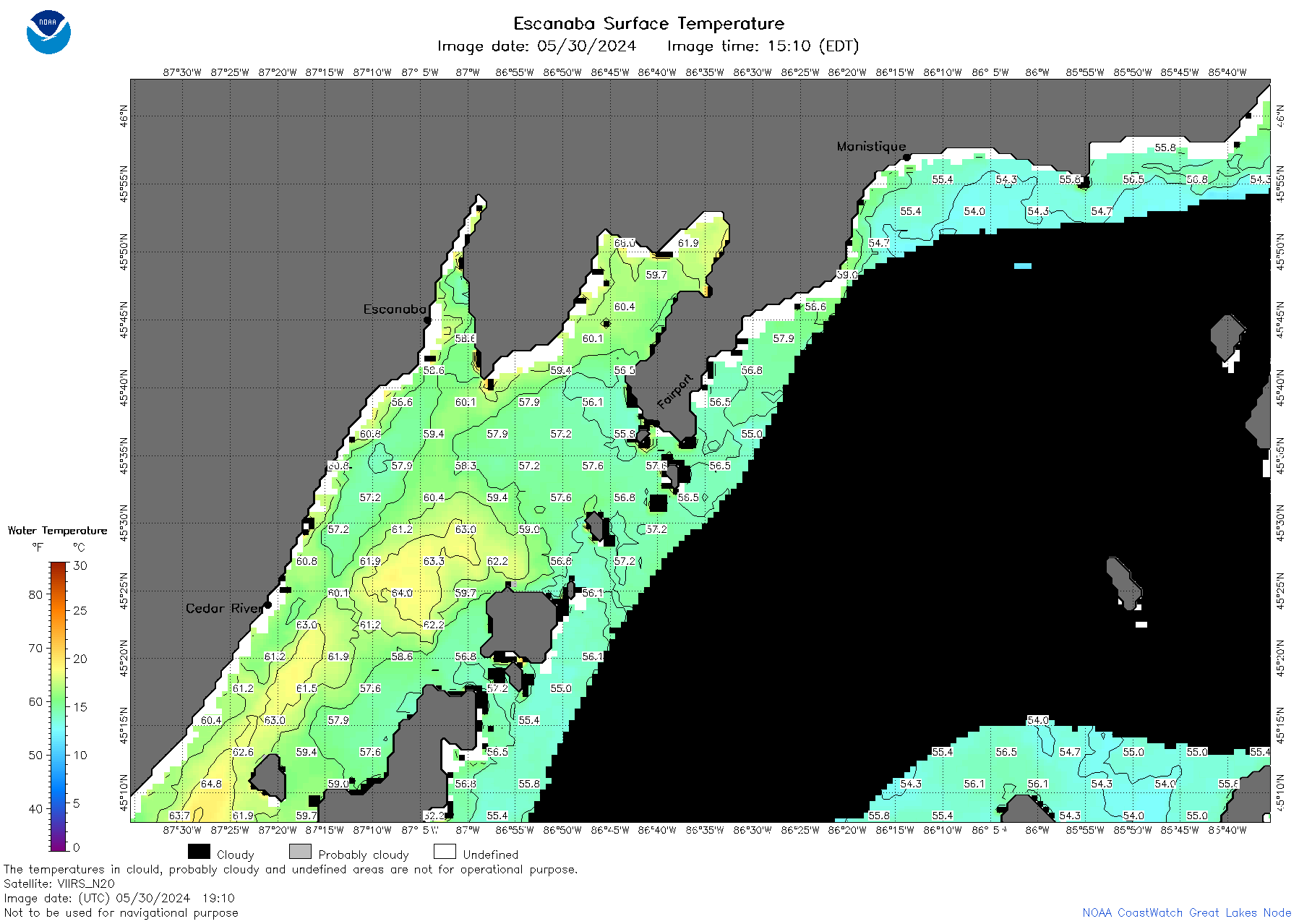Click the Escanaba Surface Temperature title

click(x=648, y=24)
